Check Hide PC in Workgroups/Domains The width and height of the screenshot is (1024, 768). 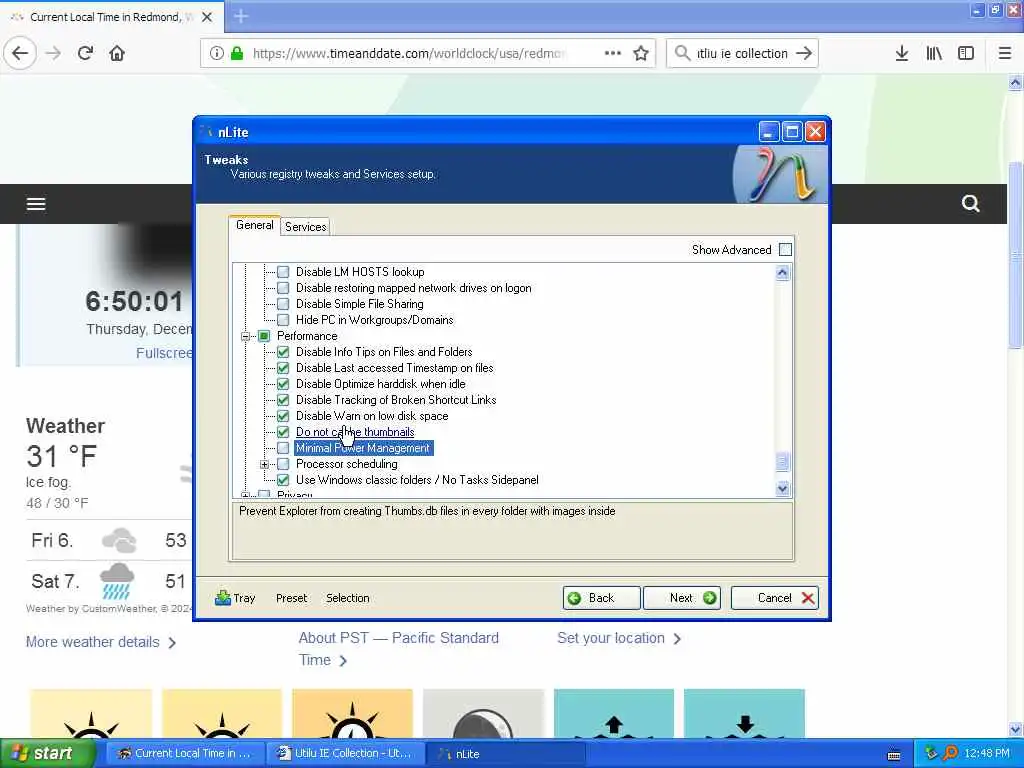[x=283, y=320]
